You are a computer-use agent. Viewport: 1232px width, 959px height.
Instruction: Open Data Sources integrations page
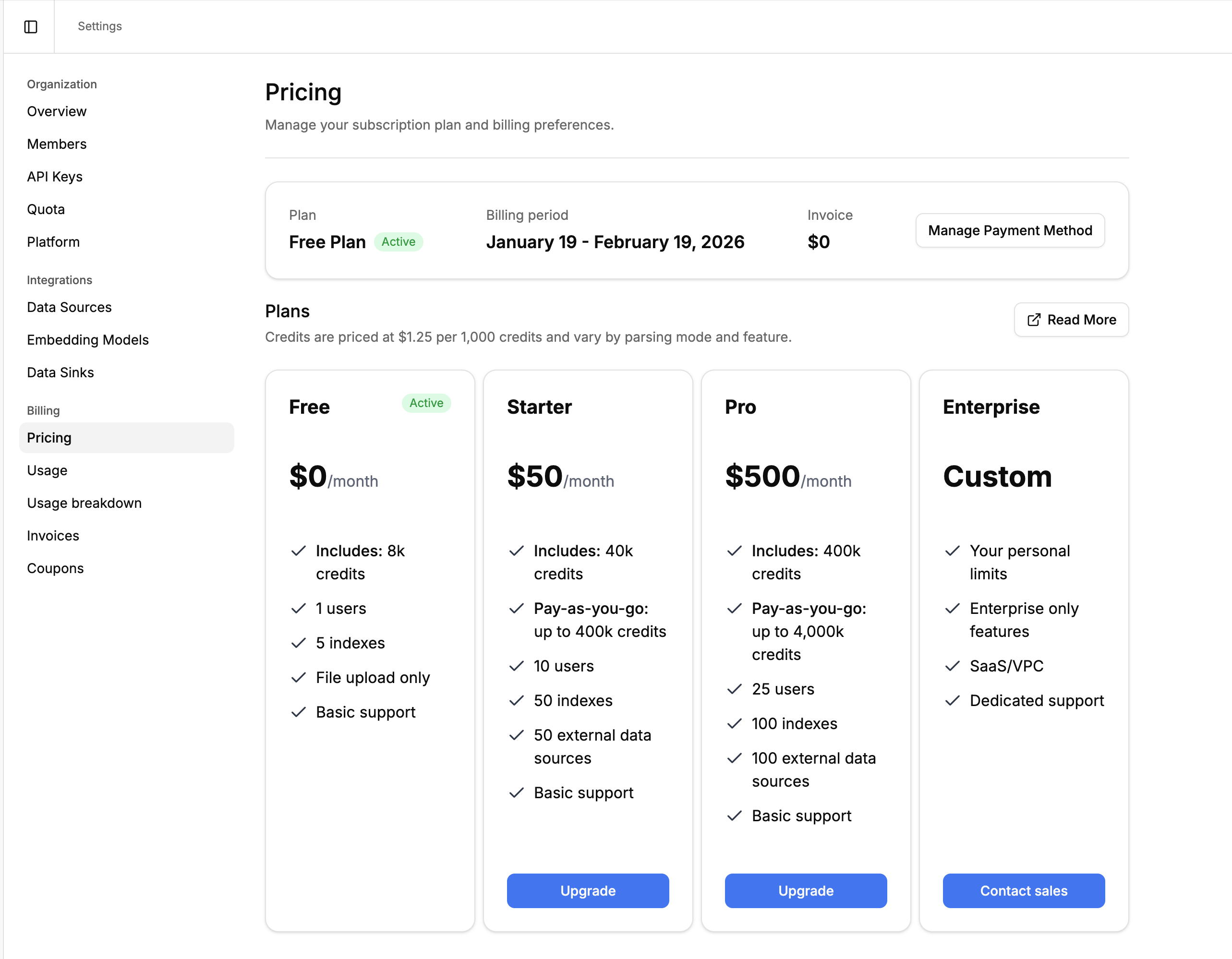[69, 307]
